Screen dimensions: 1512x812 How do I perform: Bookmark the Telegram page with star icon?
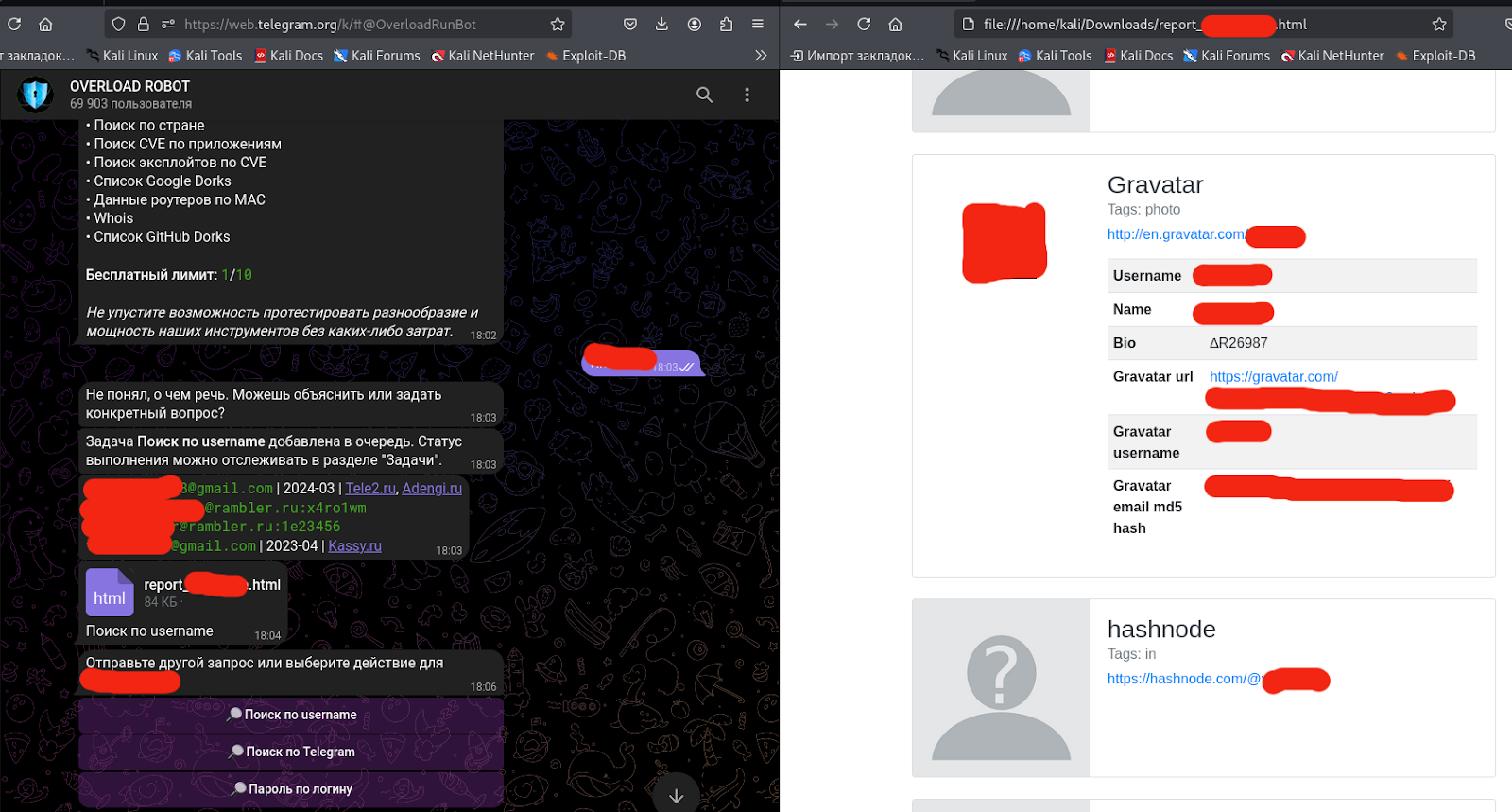click(558, 25)
